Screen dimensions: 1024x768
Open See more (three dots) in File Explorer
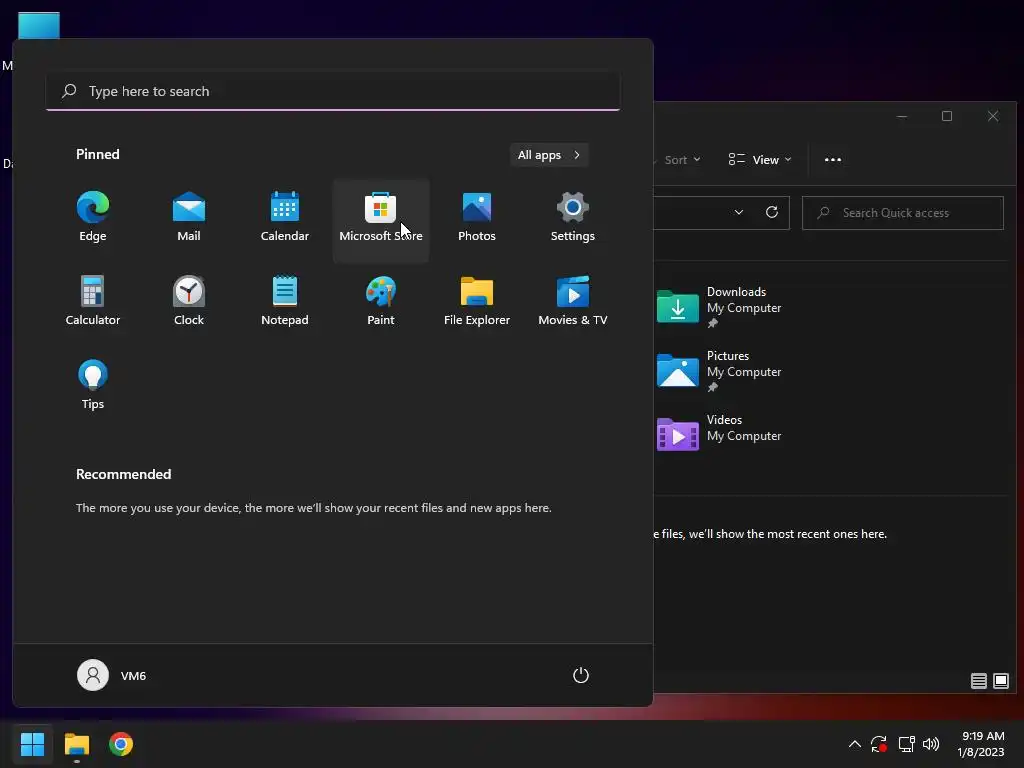[833, 160]
